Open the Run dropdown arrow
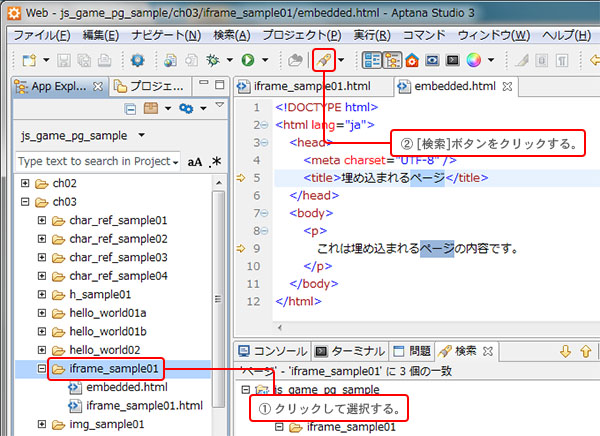600x436 pixels. [265, 60]
